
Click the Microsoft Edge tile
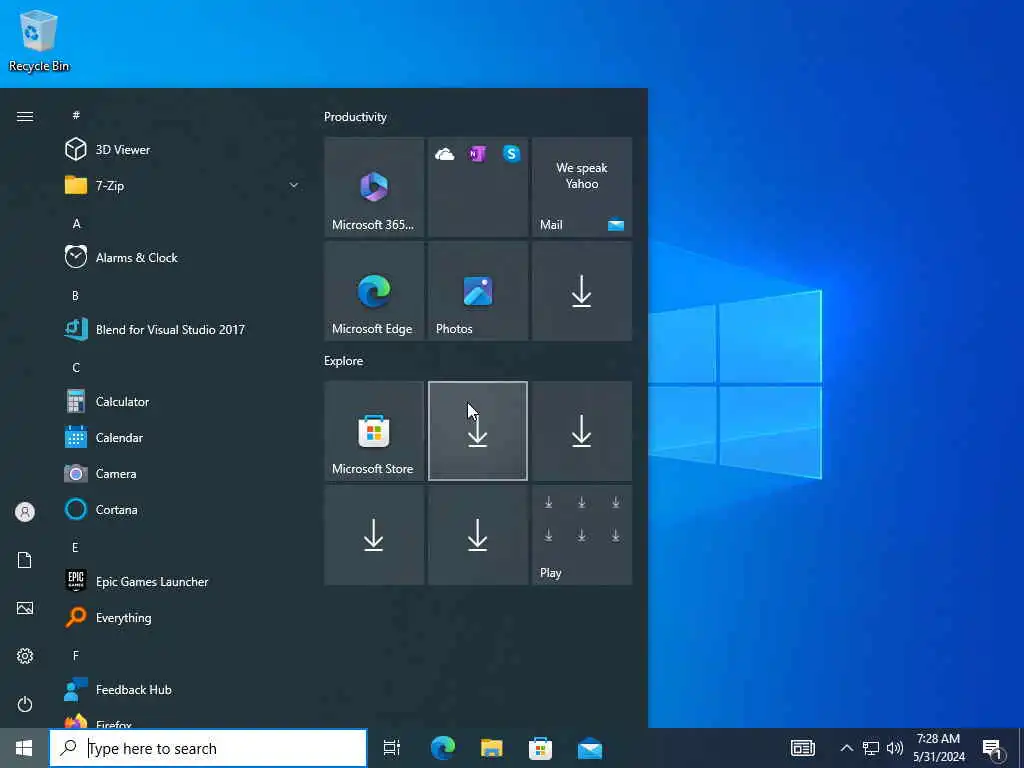tap(374, 291)
